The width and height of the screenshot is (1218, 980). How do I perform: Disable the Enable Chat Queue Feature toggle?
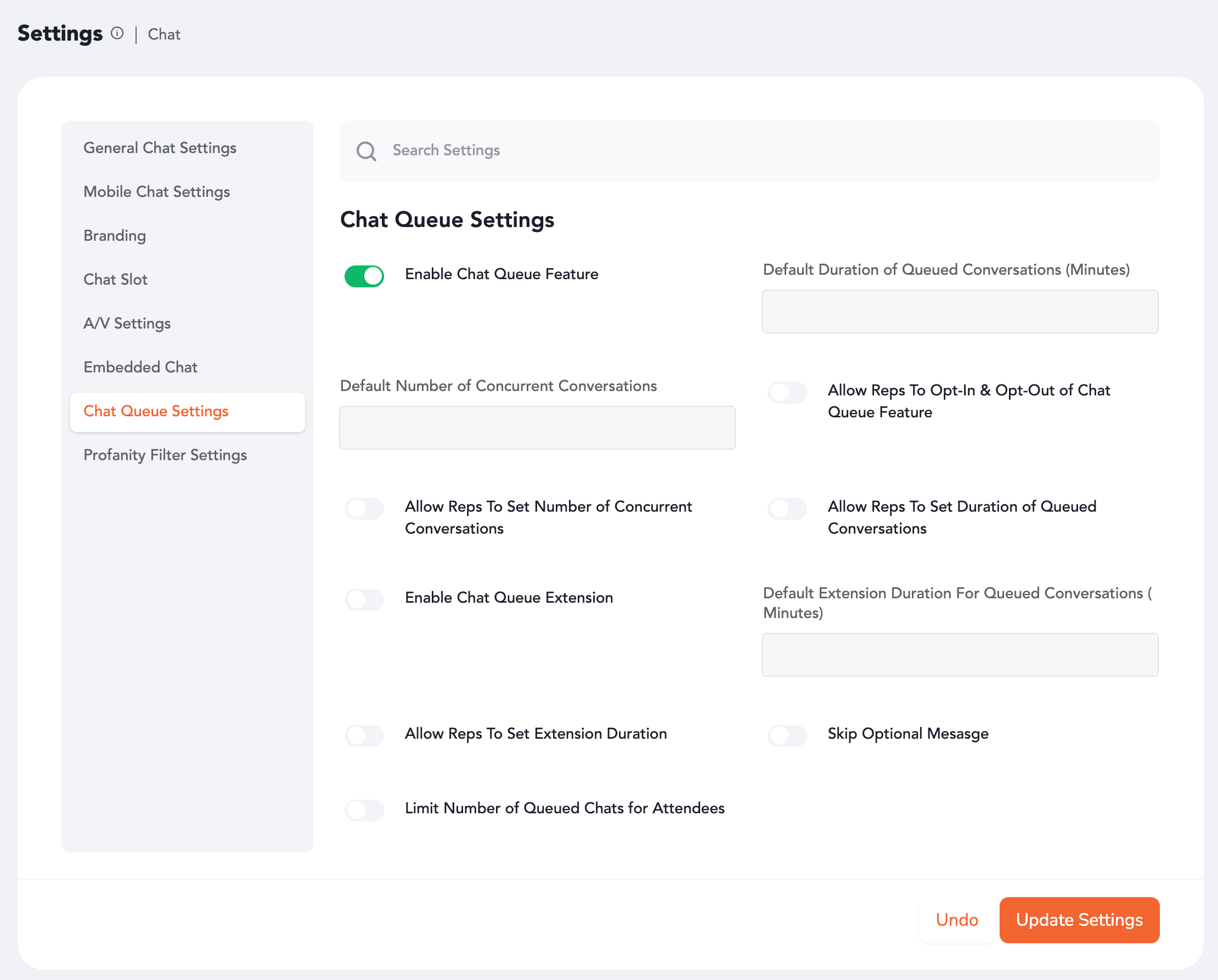point(364,276)
